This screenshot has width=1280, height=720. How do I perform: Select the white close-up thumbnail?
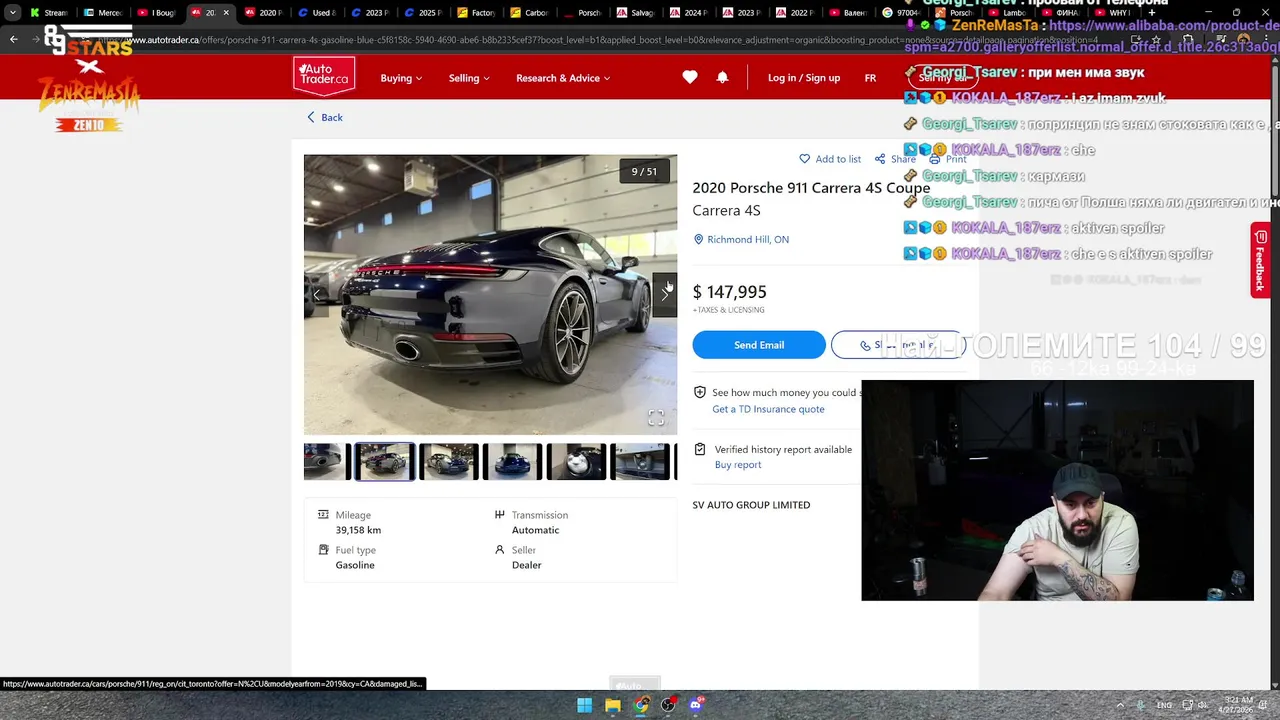click(577, 462)
